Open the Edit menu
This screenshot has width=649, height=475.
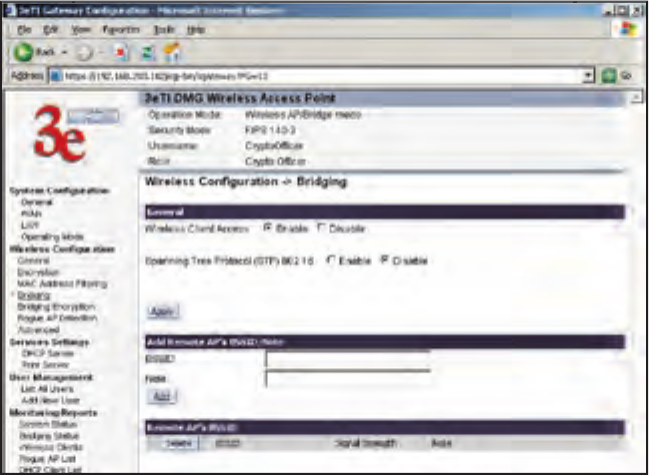click(49, 30)
